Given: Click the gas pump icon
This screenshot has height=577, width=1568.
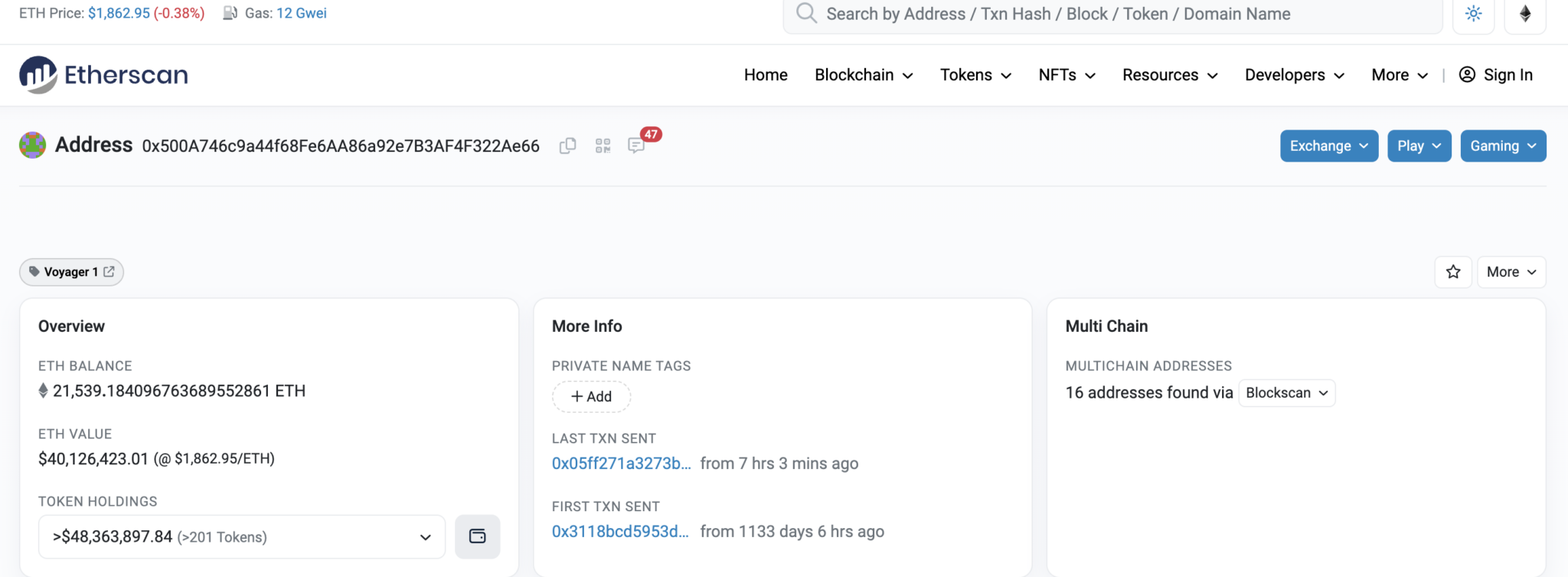Looking at the screenshot, I should pos(230,13).
